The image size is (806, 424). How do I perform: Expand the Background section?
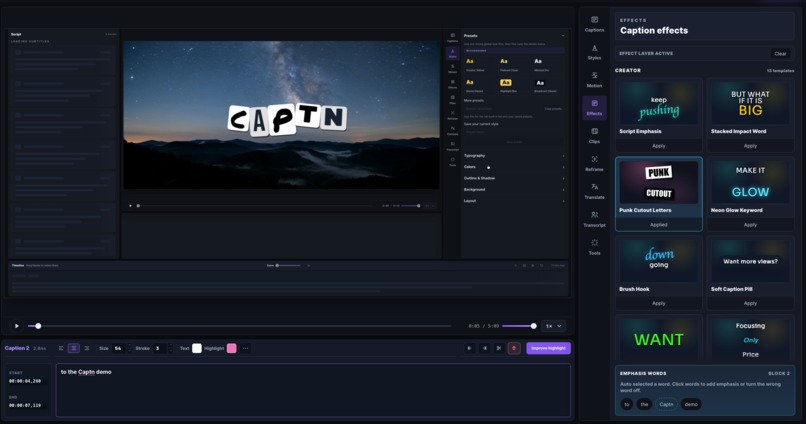coord(514,190)
